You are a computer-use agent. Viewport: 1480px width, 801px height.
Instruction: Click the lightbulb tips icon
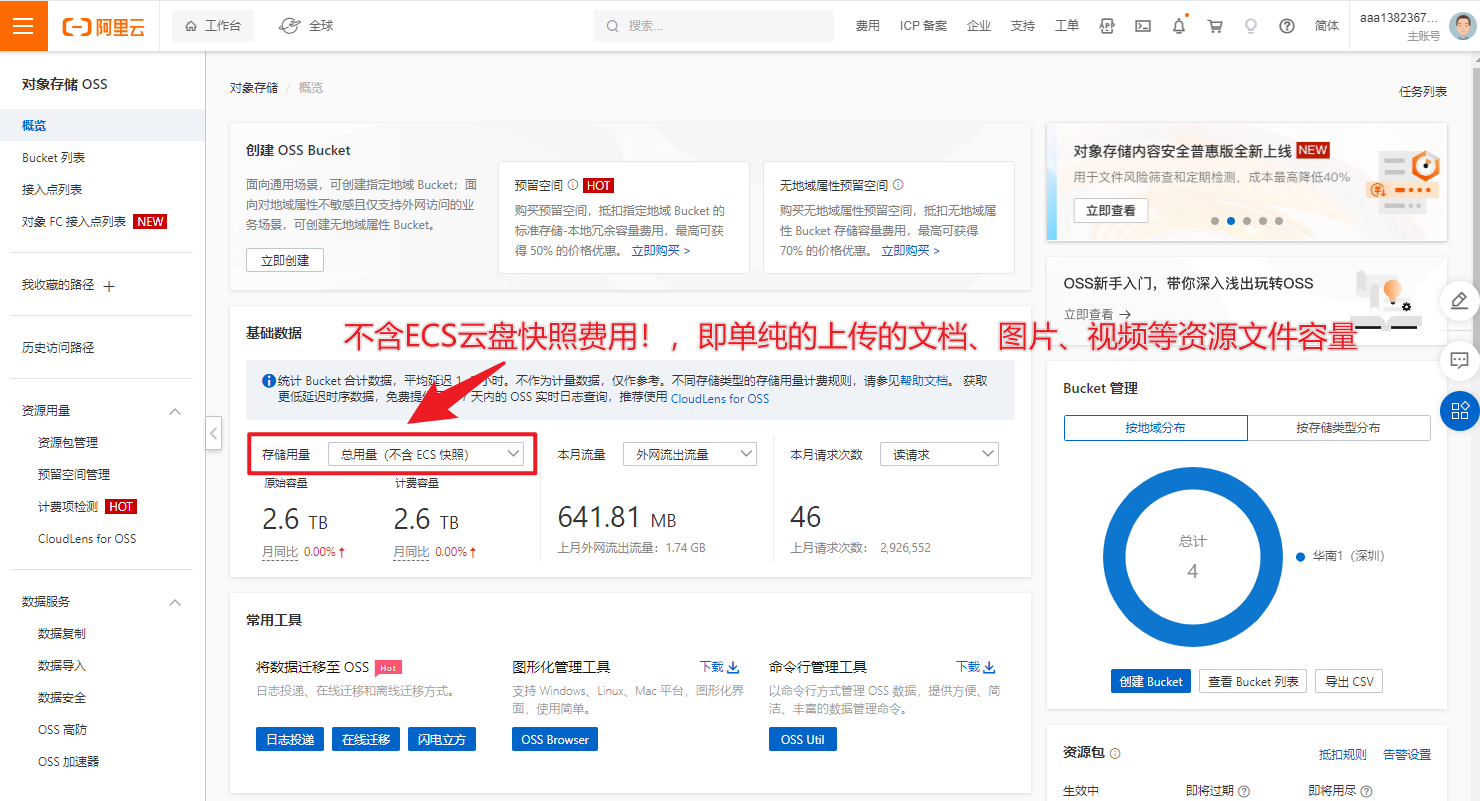point(1251,26)
